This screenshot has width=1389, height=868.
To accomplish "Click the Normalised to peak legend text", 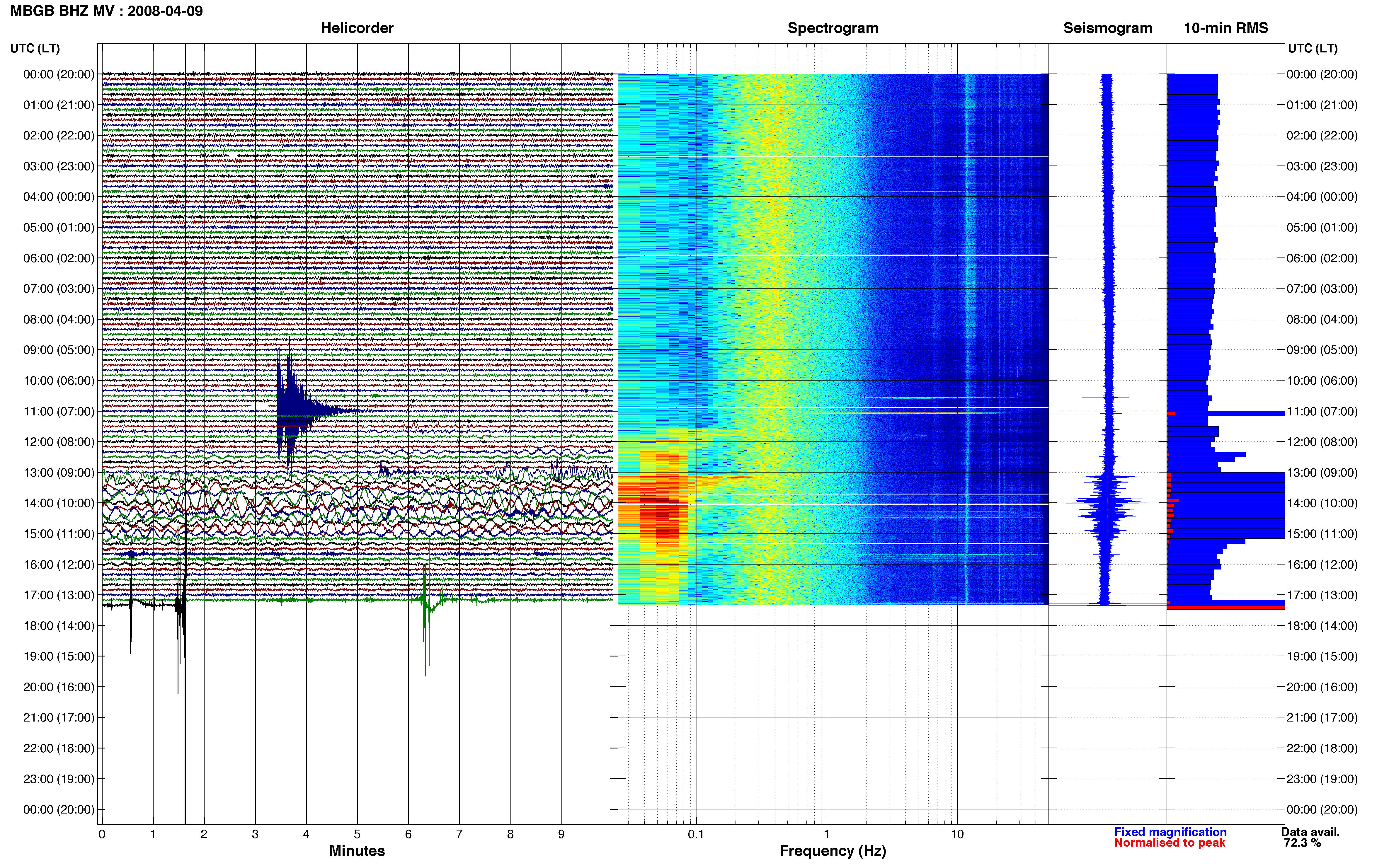I will point(1170,843).
